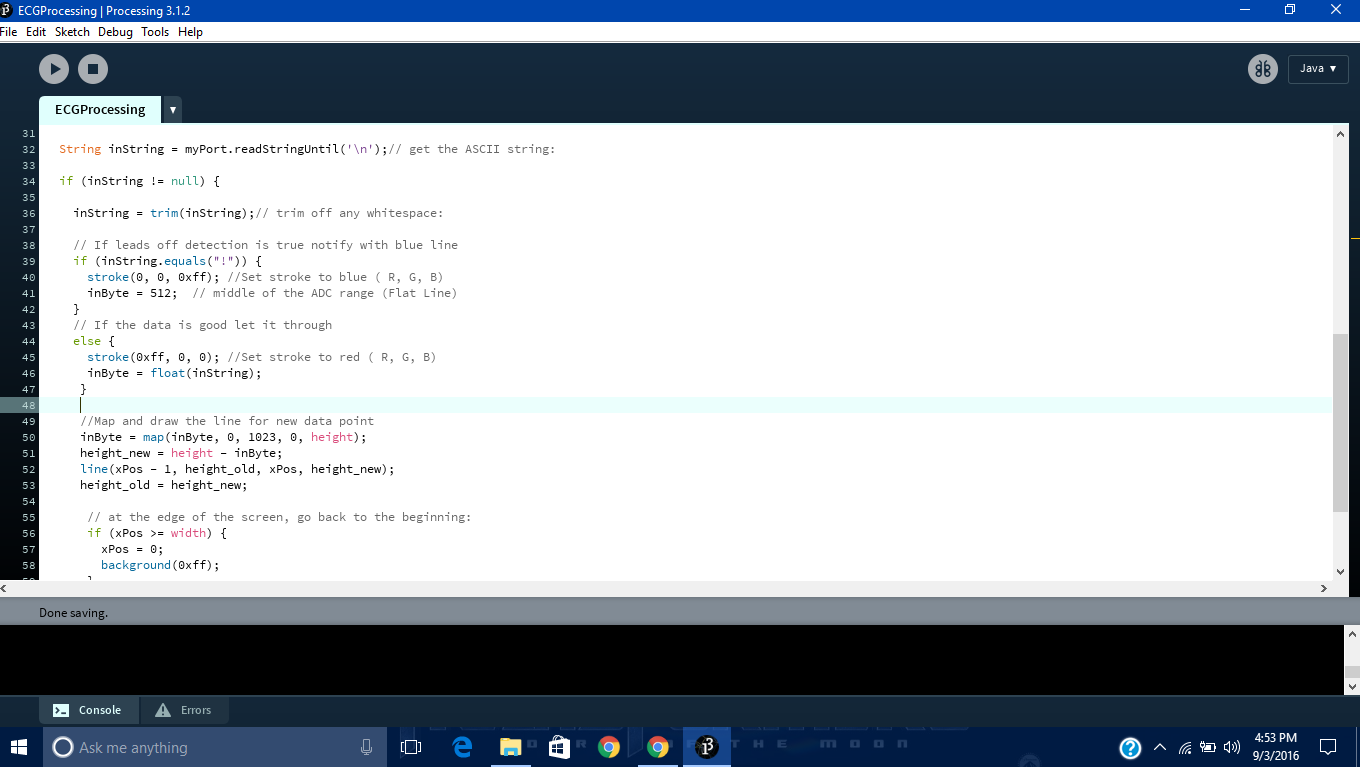Open File Explorer from taskbar
This screenshot has width=1360, height=772.
[511, 747]
